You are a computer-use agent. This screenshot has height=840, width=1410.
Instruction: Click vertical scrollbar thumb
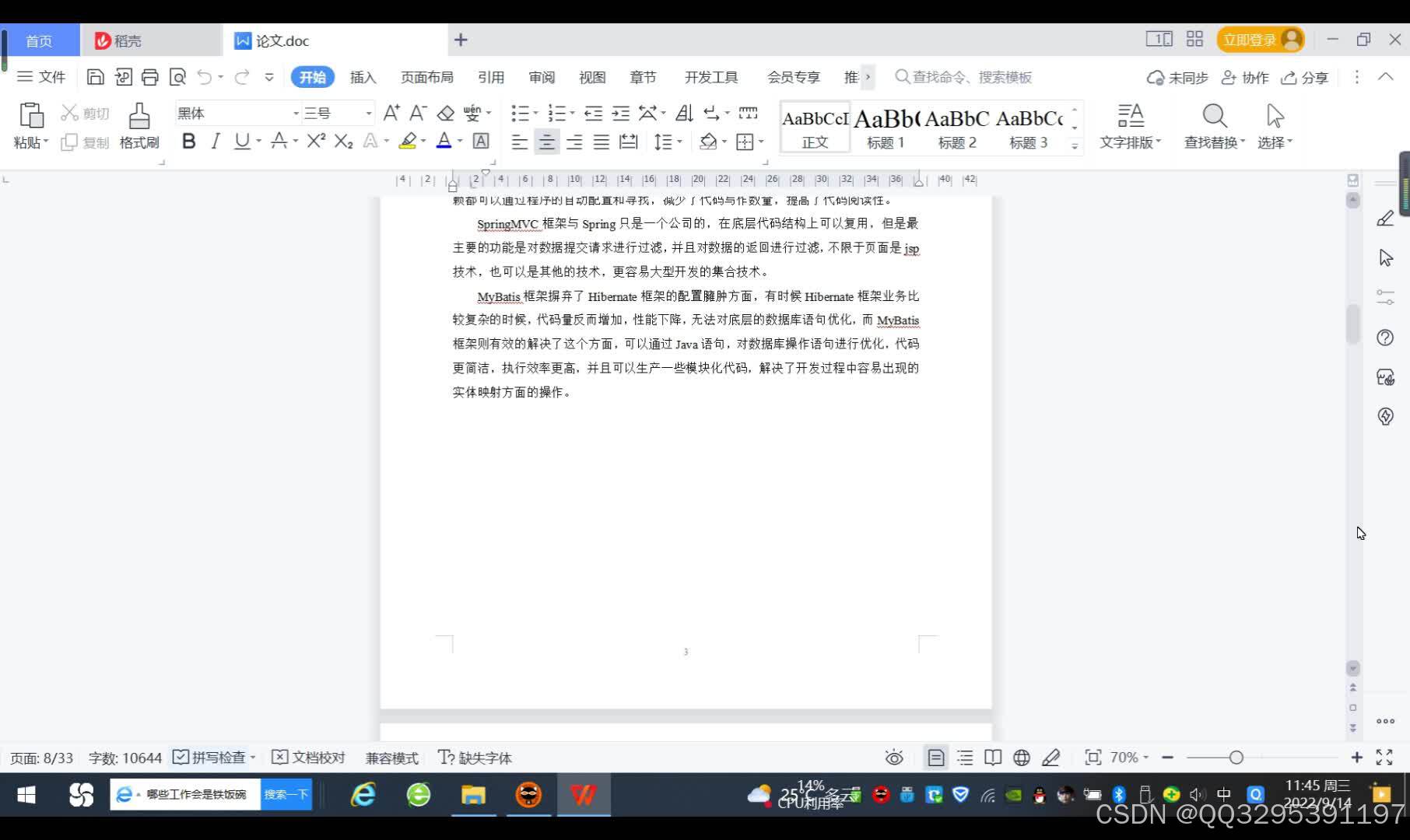click(1352, 324)
